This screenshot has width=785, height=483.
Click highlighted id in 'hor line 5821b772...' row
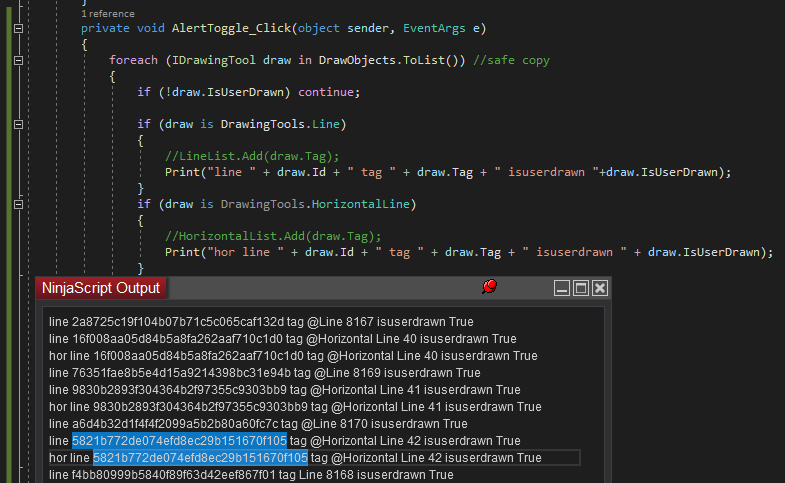(200, 458)
